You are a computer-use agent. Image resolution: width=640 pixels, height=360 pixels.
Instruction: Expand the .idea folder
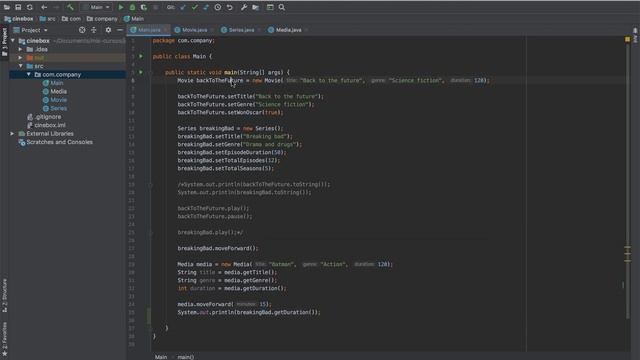(20, 49)
